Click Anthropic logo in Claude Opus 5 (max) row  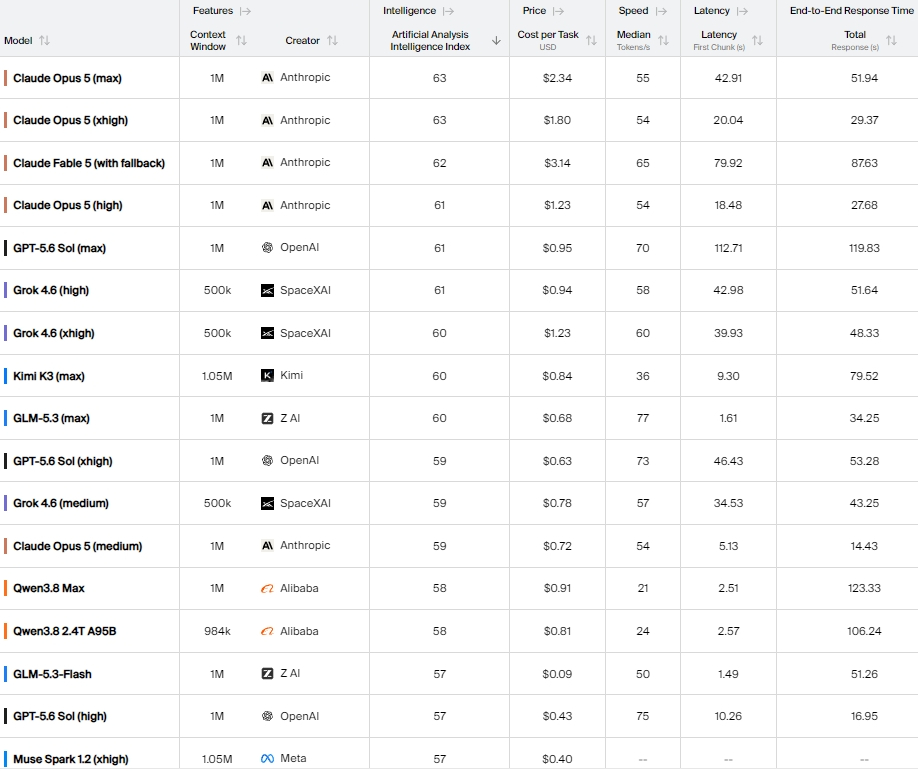point(267,77)
